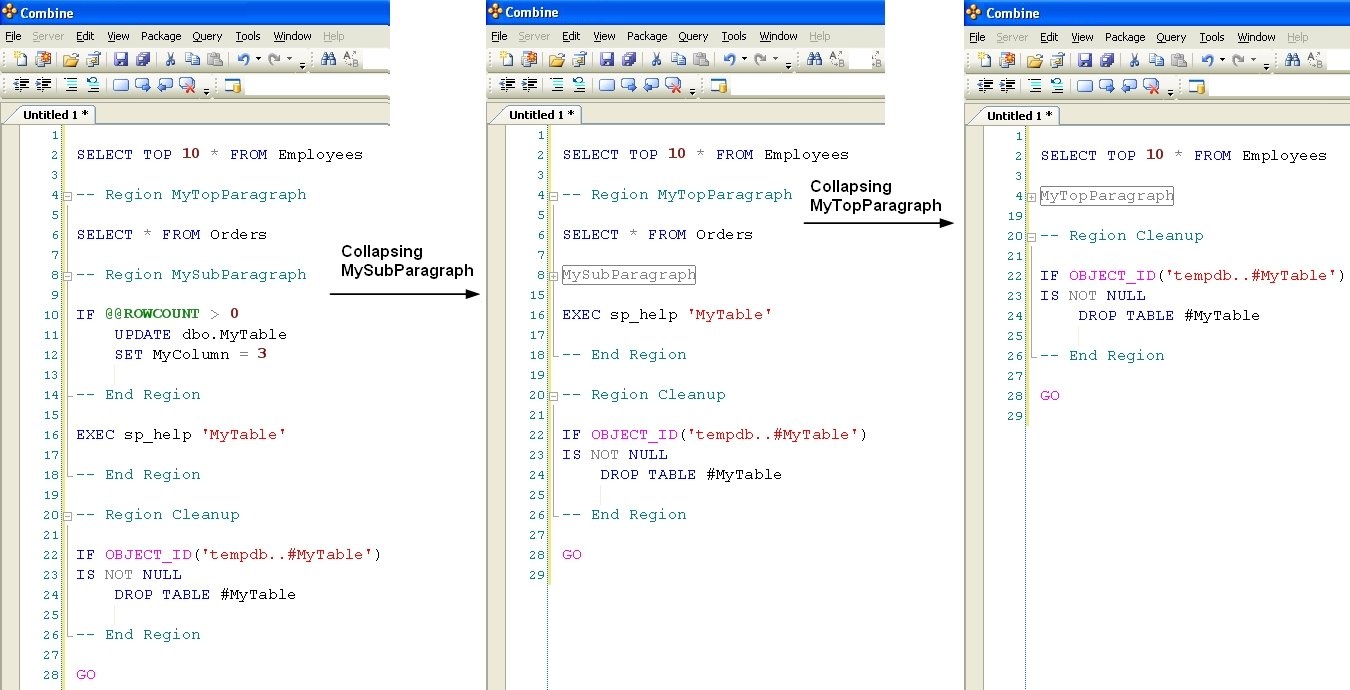The image size is (1350, 690).
Task: Select Untitled 1 tab in middle window
Action: (x=540, y=115)
